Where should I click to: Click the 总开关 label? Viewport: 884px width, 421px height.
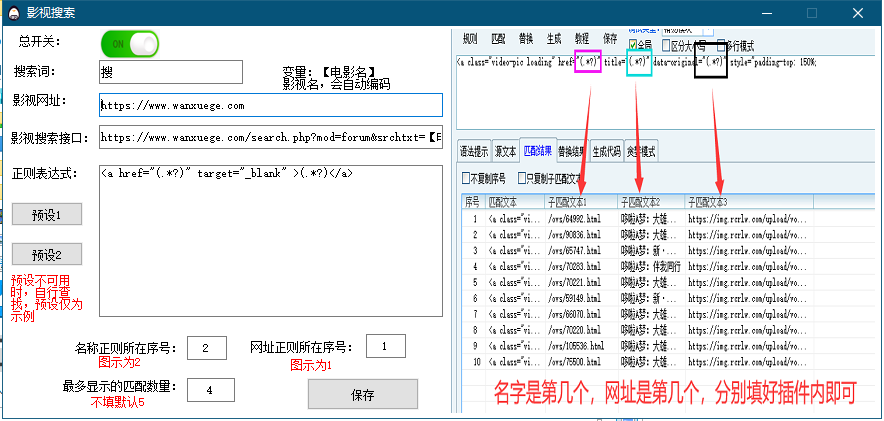pyautogui.click(x=39, y=41)
